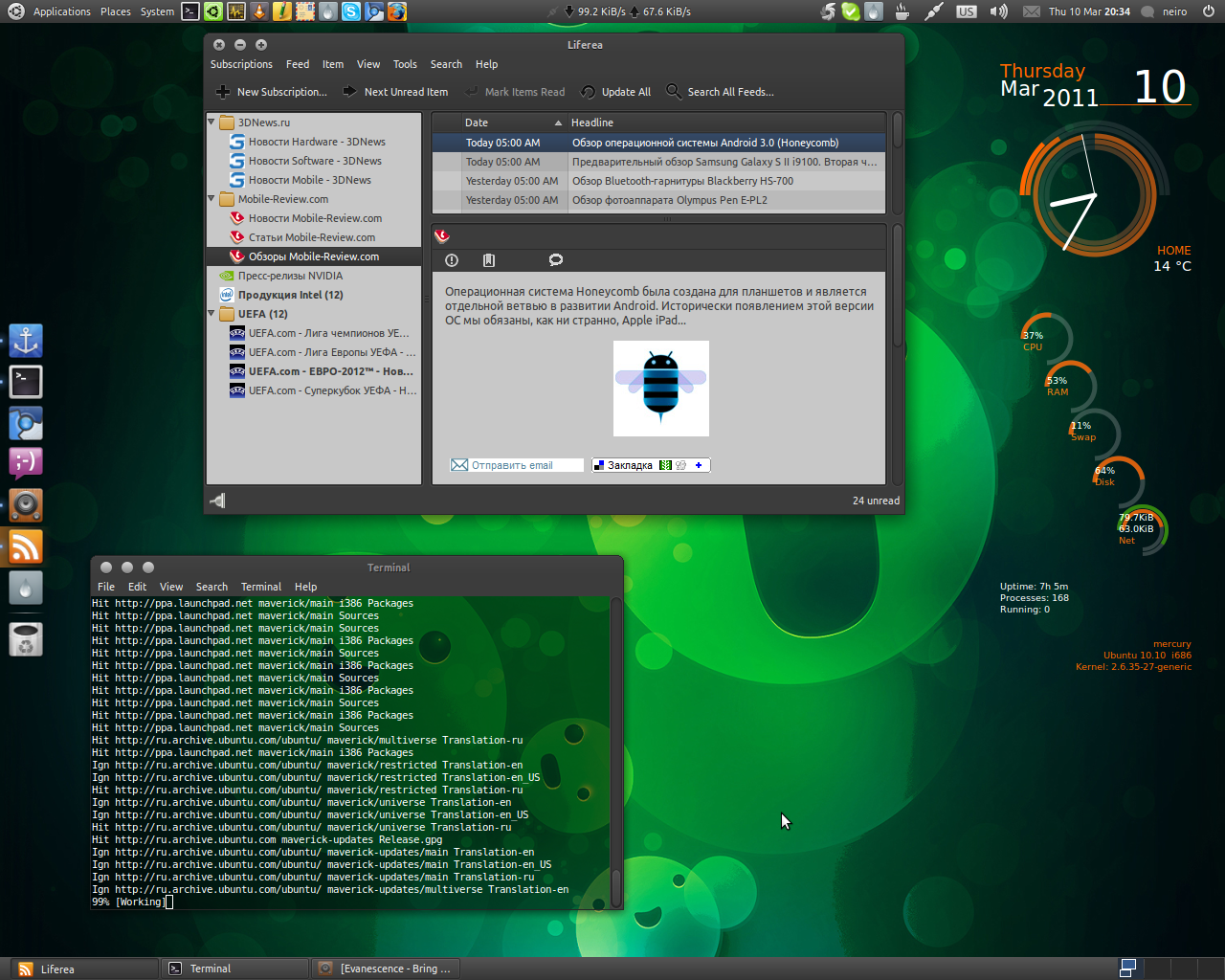The height and width of the screenshot is (980, 1225).
Task: Click the info icon above the article text
Action: tap(451, 260)
